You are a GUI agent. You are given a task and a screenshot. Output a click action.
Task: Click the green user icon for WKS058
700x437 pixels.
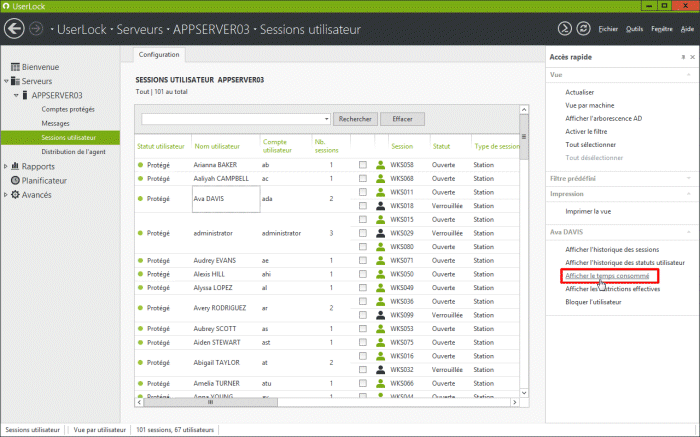point(380,165)
